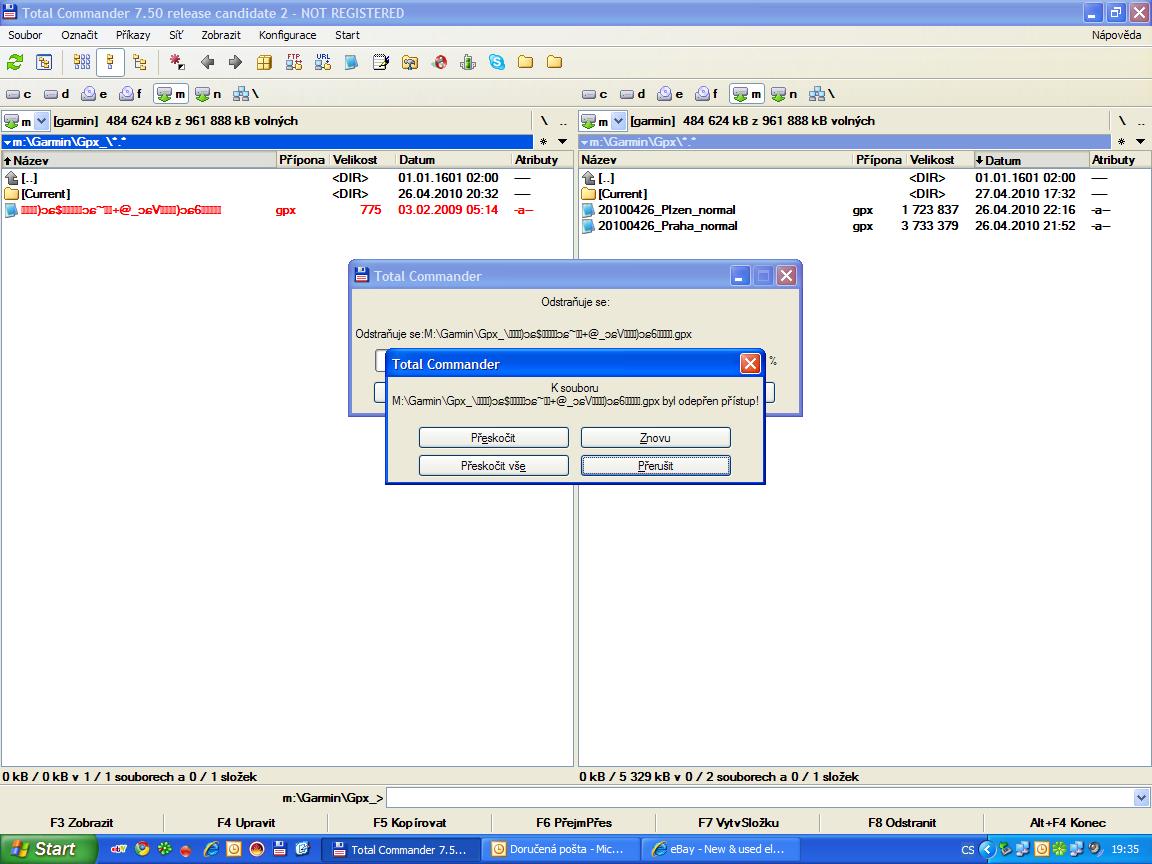Switch right panel to drive n

click(784, 94)
